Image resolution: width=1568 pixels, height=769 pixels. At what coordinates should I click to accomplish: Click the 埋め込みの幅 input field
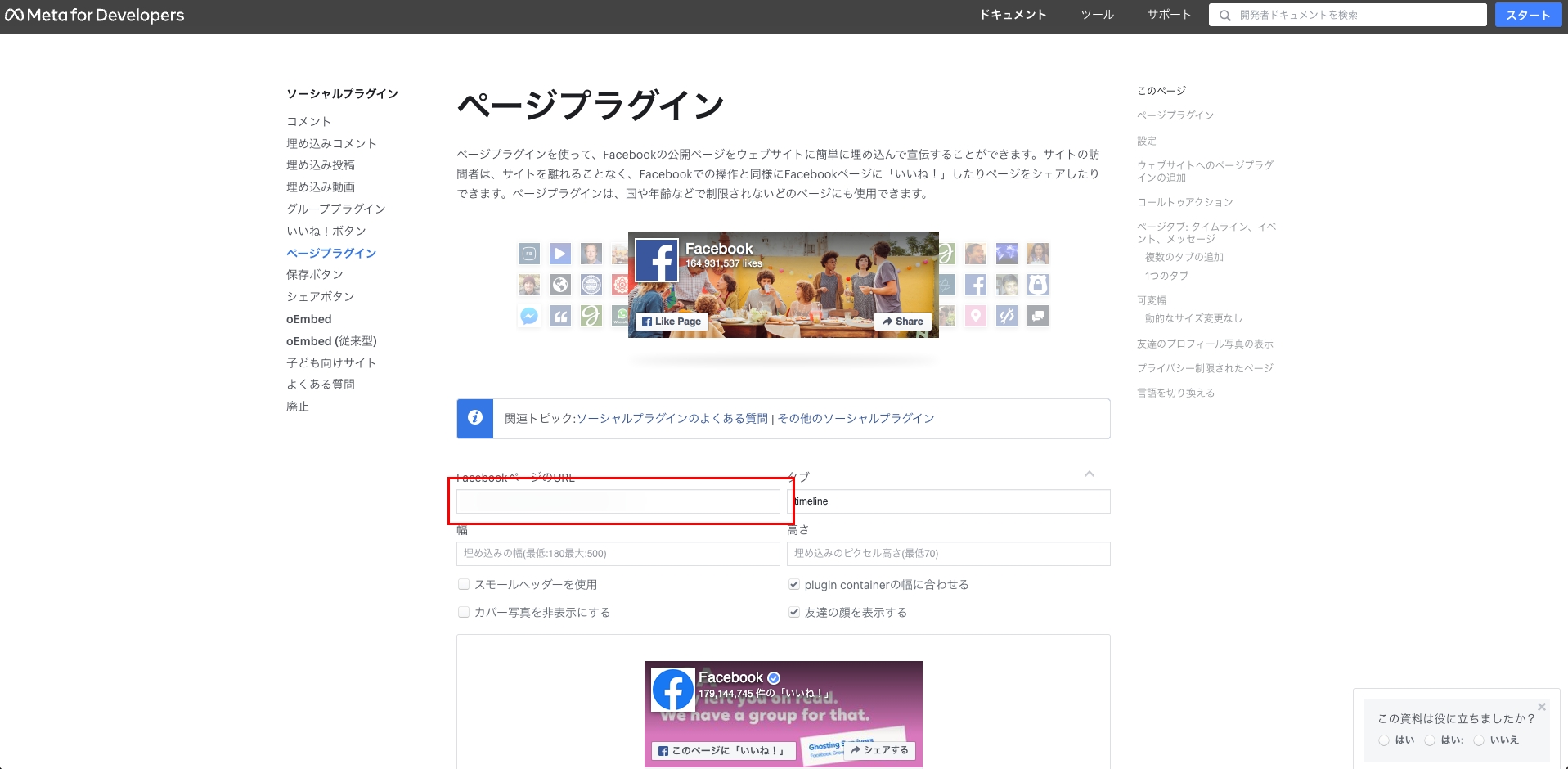(x=618, y=554)
